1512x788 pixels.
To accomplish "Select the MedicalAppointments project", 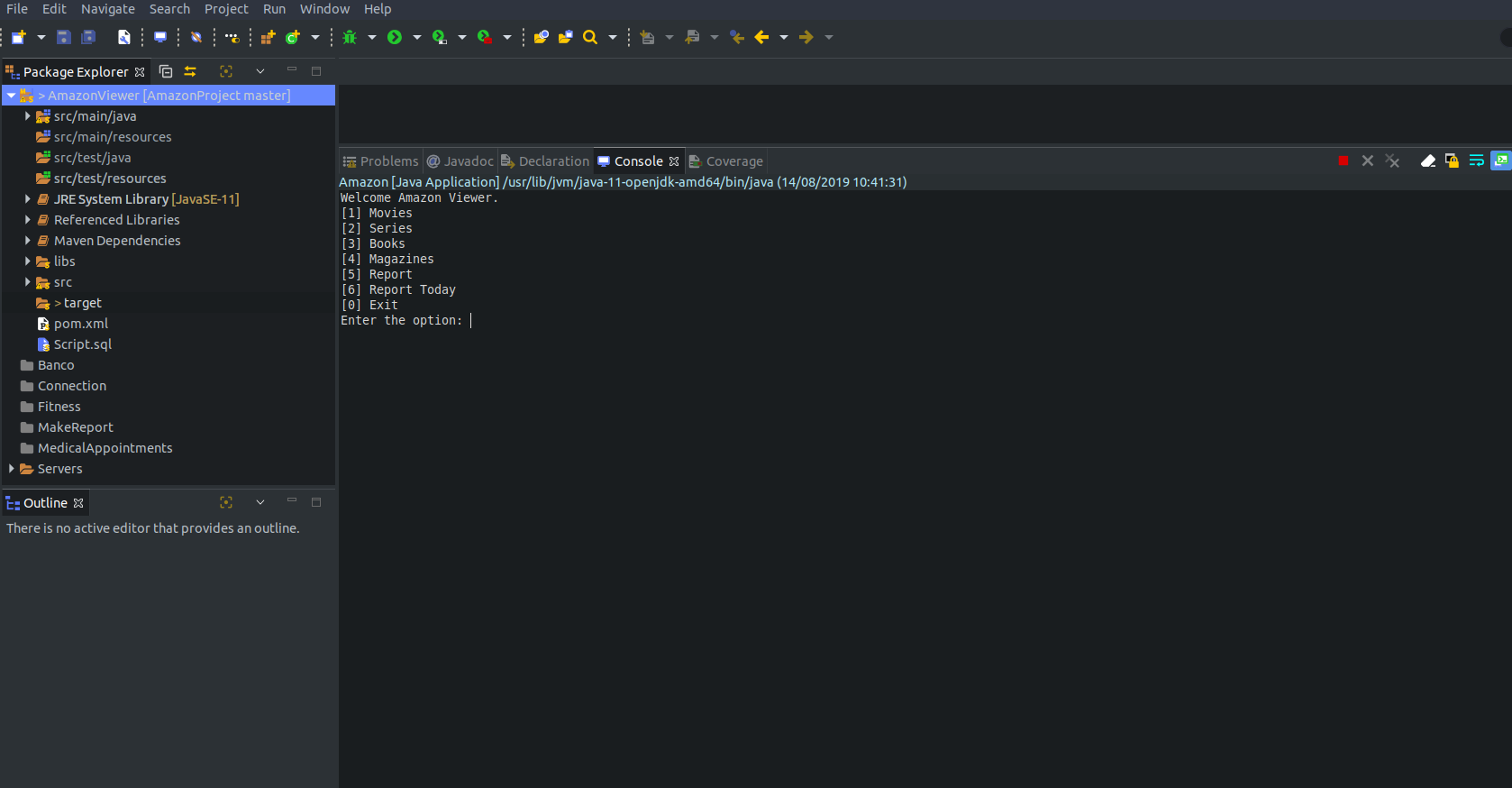I will [105, 448].
